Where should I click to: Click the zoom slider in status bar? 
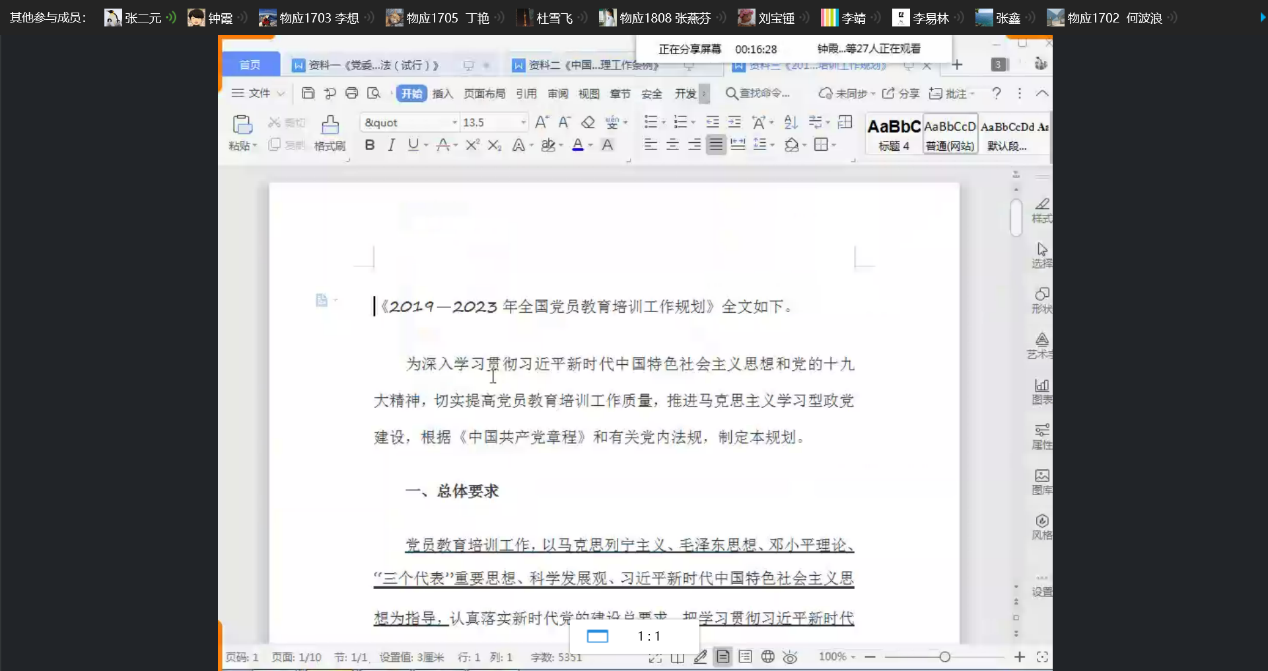tap(944, 657)
